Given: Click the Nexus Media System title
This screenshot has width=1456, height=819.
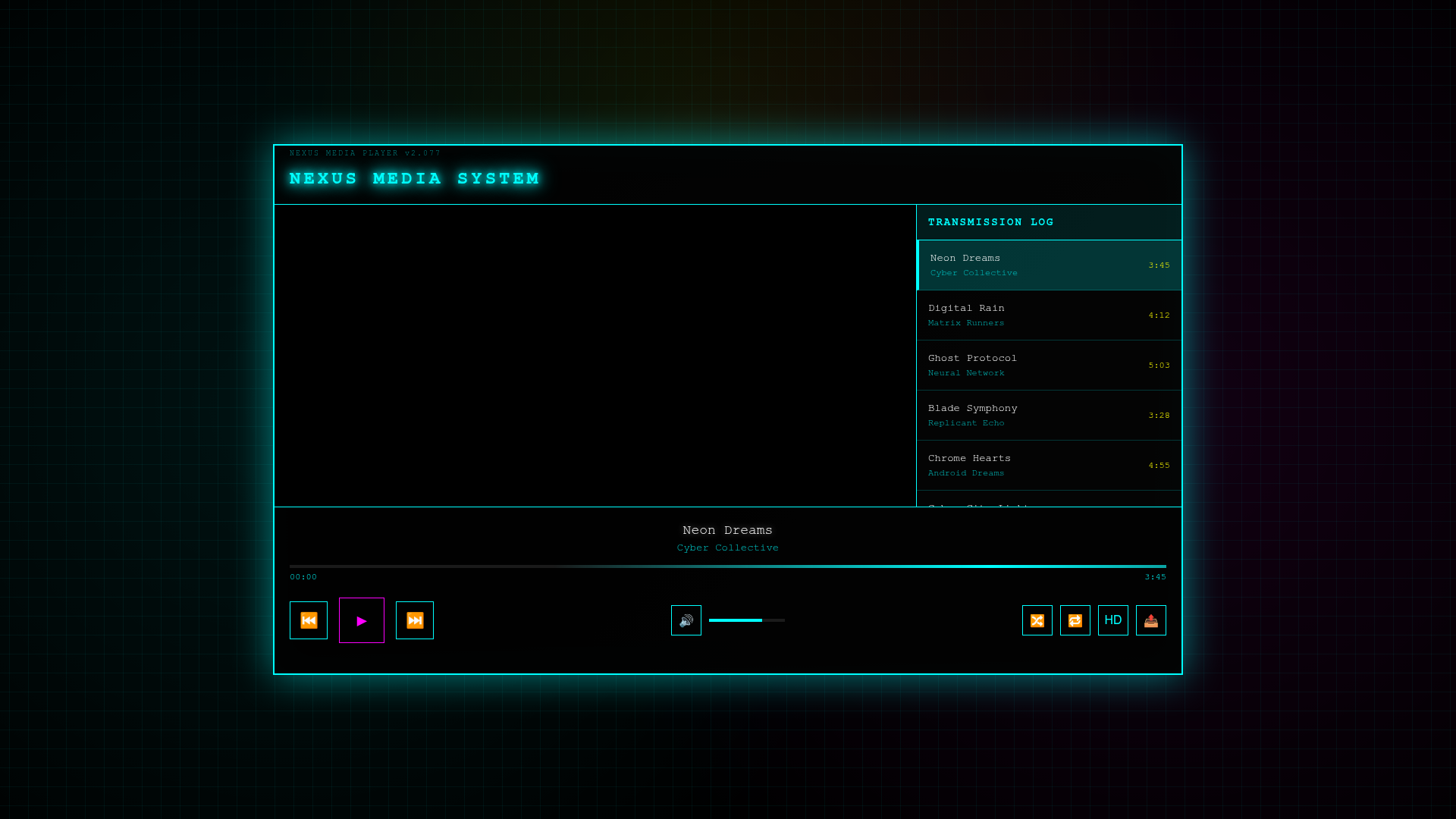Looking at the screenshot, I should click(x=414, y=179).
